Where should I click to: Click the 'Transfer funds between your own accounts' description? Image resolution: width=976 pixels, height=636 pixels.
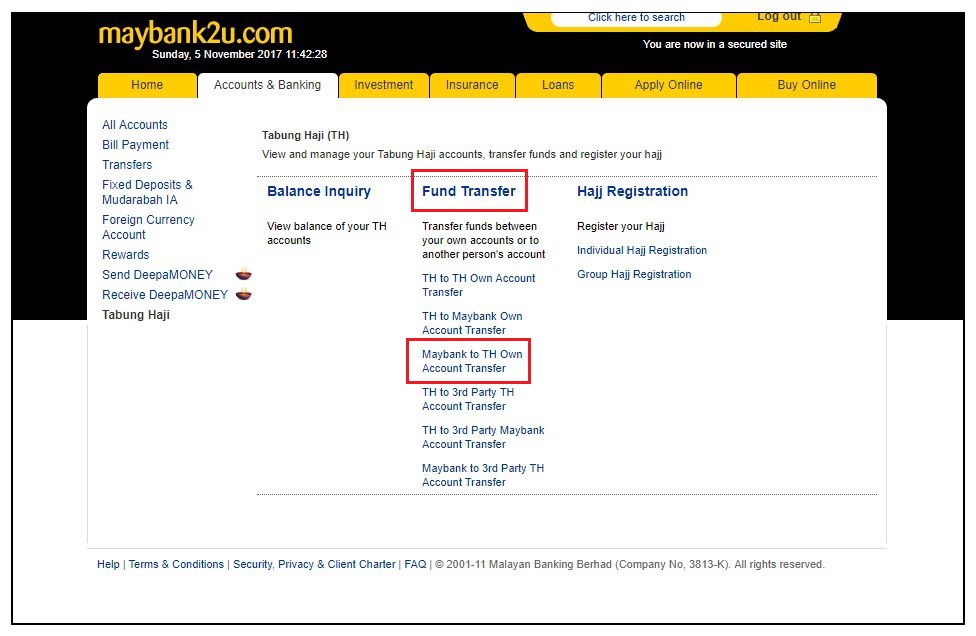[x=484, y=240]
